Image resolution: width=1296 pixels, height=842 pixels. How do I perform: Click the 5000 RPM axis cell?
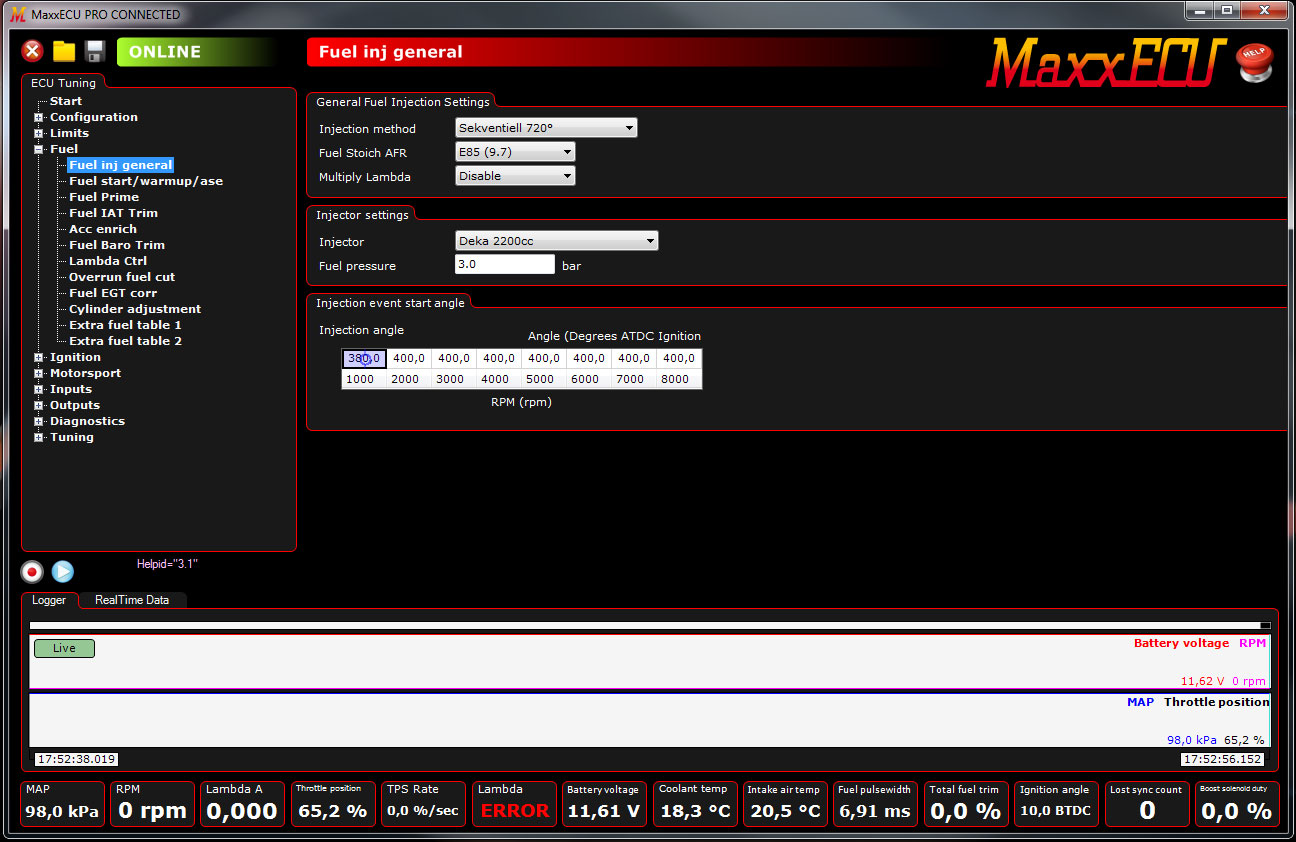tap(544, 379)
